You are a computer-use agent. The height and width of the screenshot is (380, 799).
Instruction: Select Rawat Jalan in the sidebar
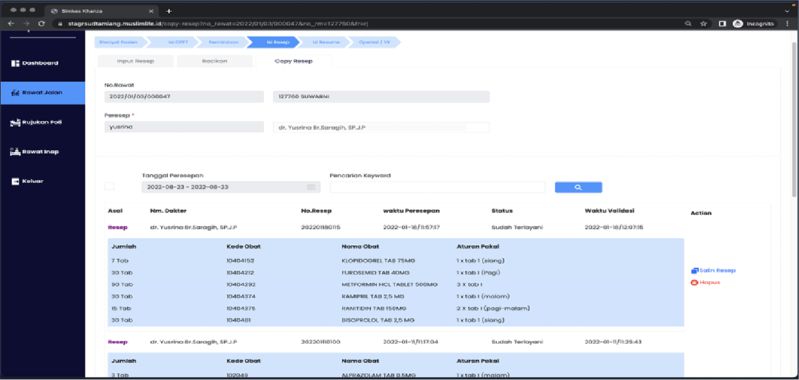tap(43, 93)
